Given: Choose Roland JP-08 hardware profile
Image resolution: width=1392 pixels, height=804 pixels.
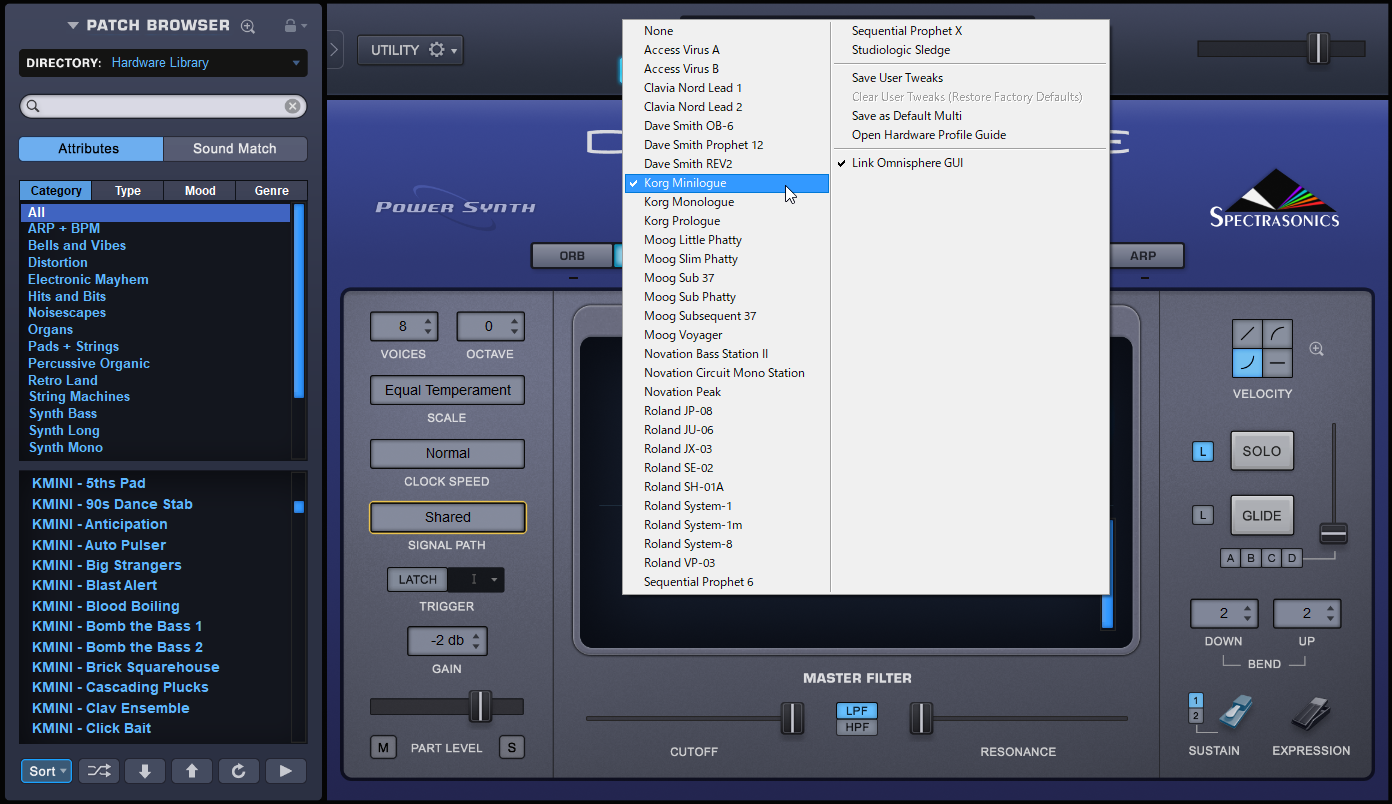Looking at the screenshot, I should point(727,411).
